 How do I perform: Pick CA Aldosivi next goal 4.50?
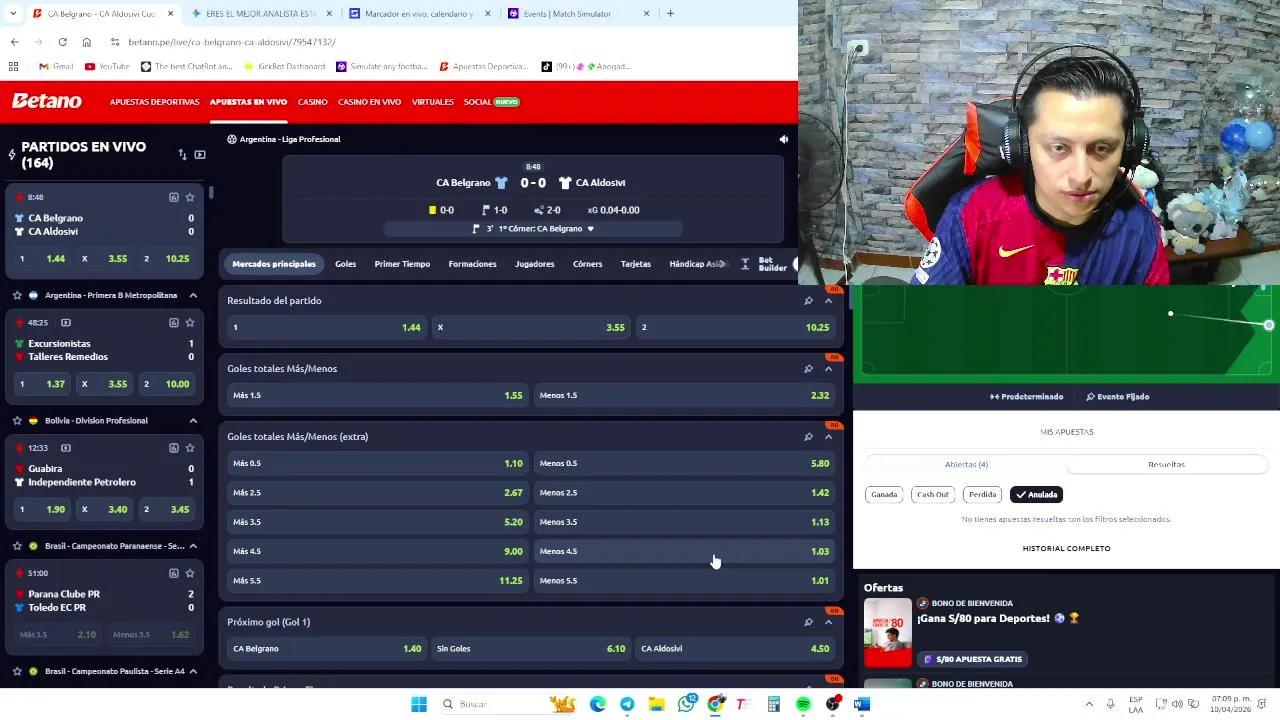[x=735, y=648]
